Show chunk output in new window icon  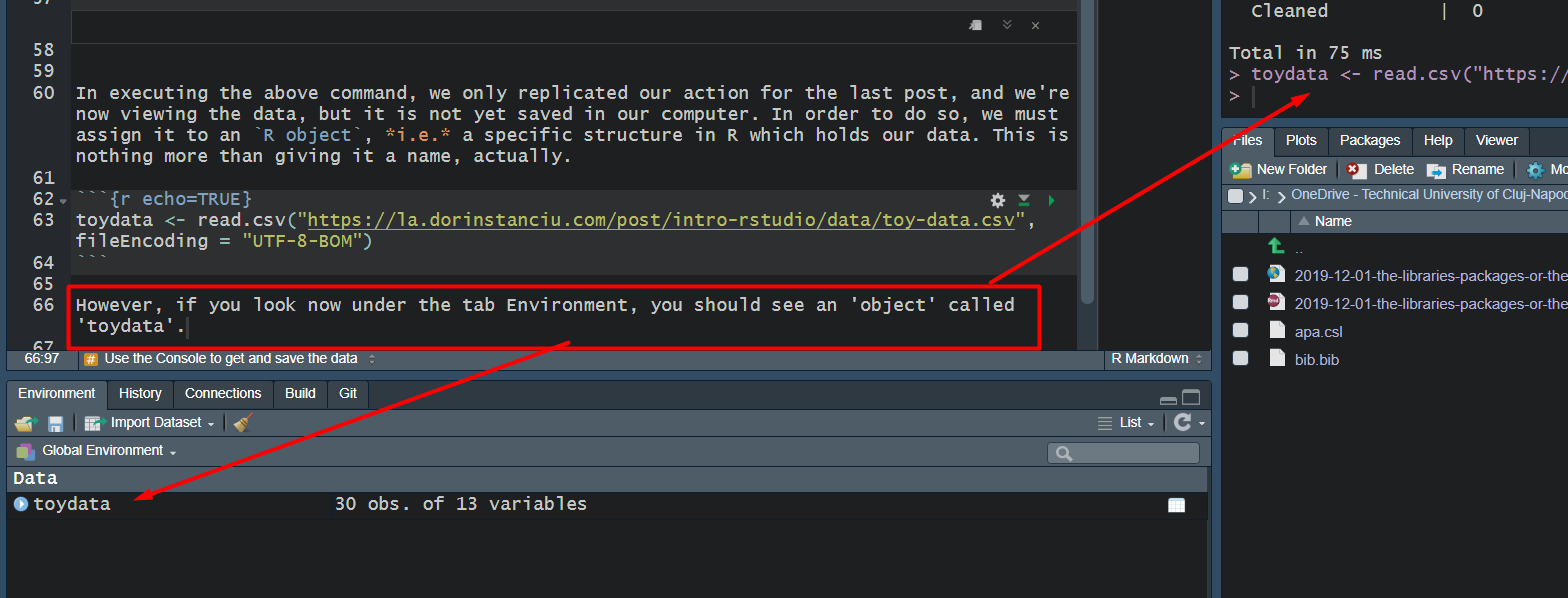point(976,25)
